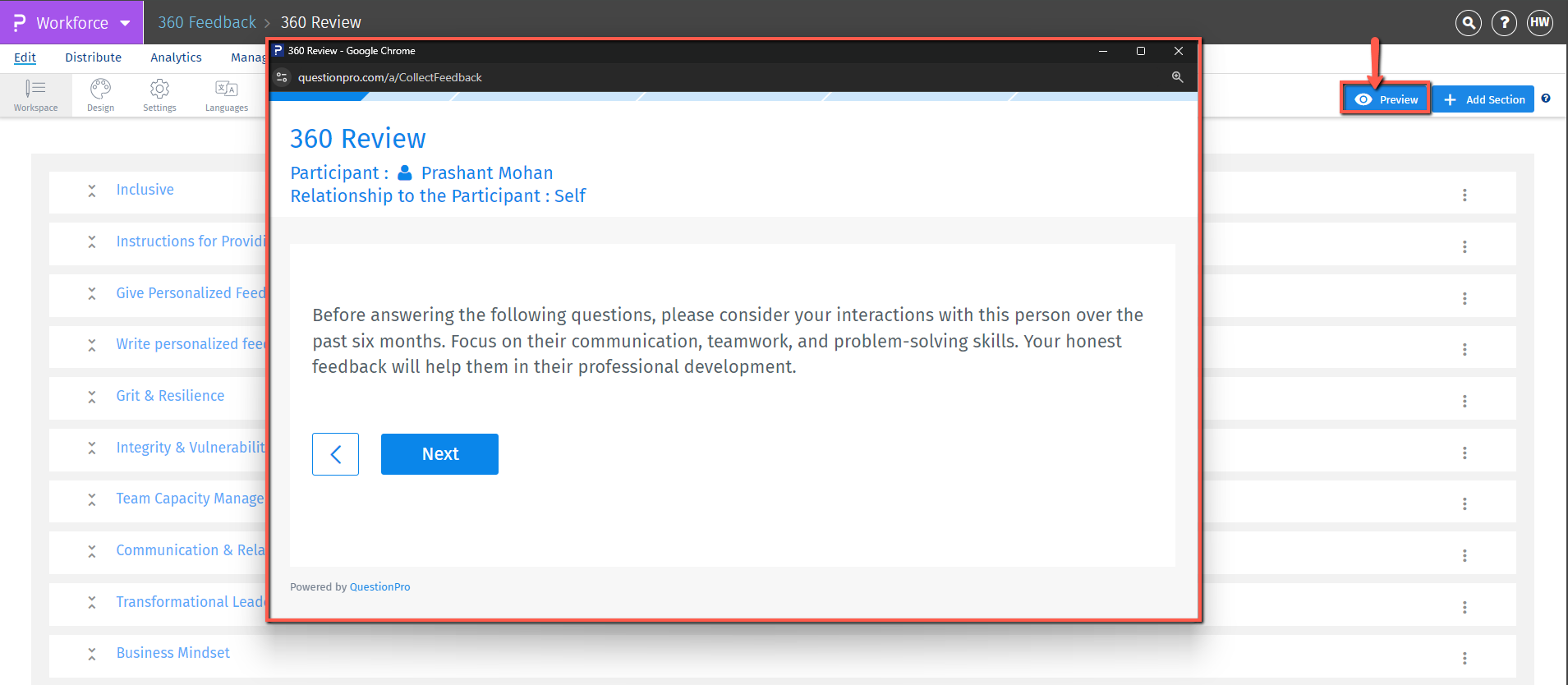
Task: Open the Grit & Resilience section title
Action: (x=170, y=396)
